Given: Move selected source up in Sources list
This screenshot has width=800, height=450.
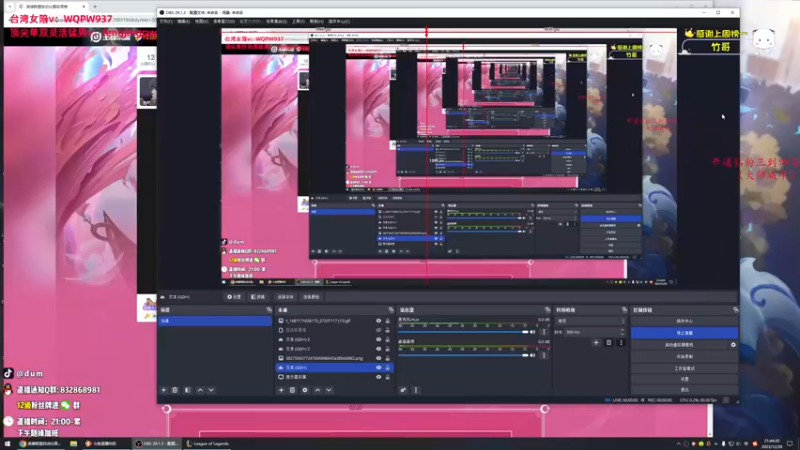Looking at the screenshot, I should point(317,390).
